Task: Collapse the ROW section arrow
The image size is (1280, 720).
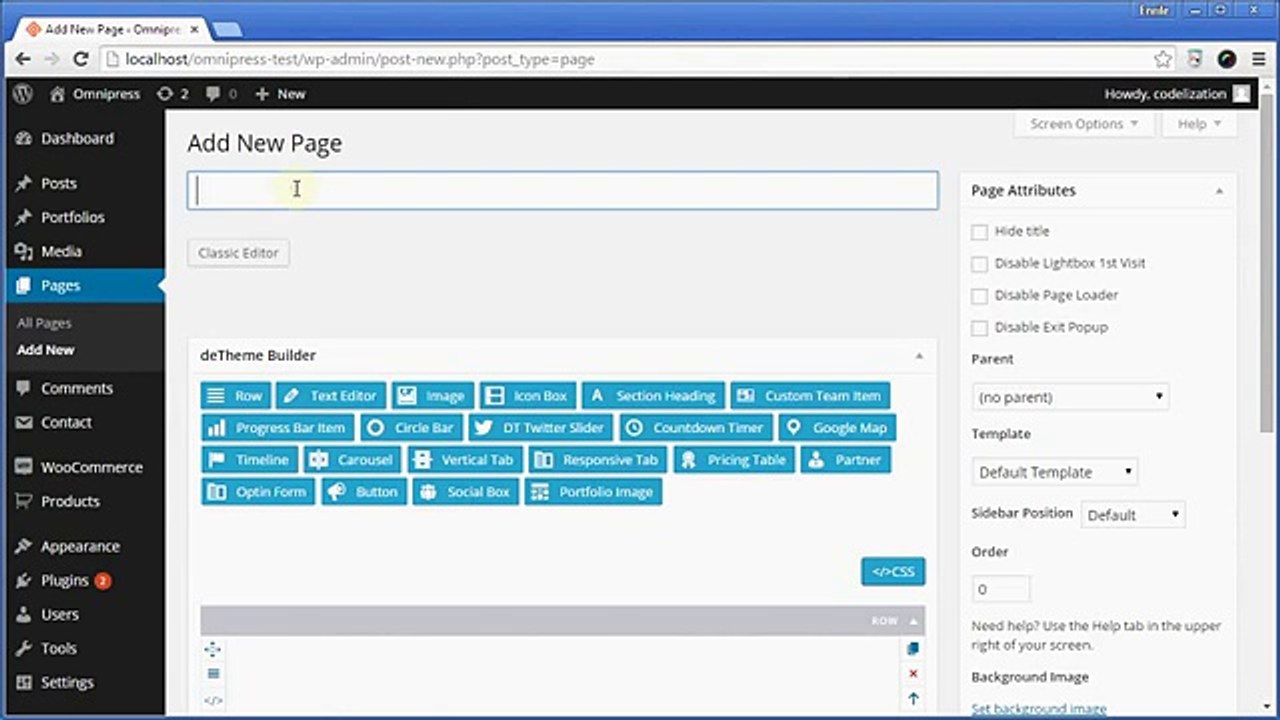Action: tap(913, 621)
